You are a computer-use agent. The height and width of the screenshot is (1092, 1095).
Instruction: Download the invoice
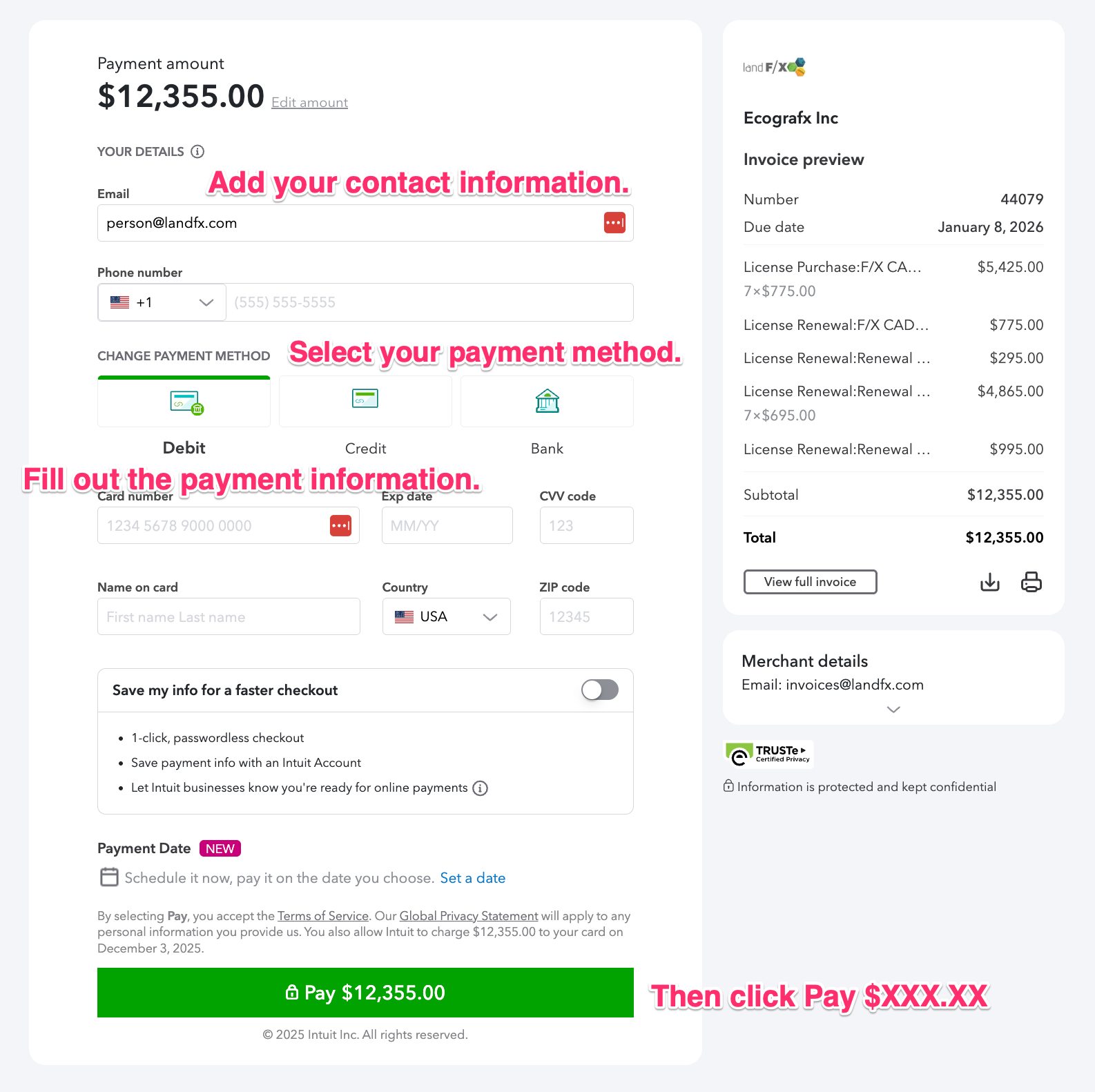(989, 582)
